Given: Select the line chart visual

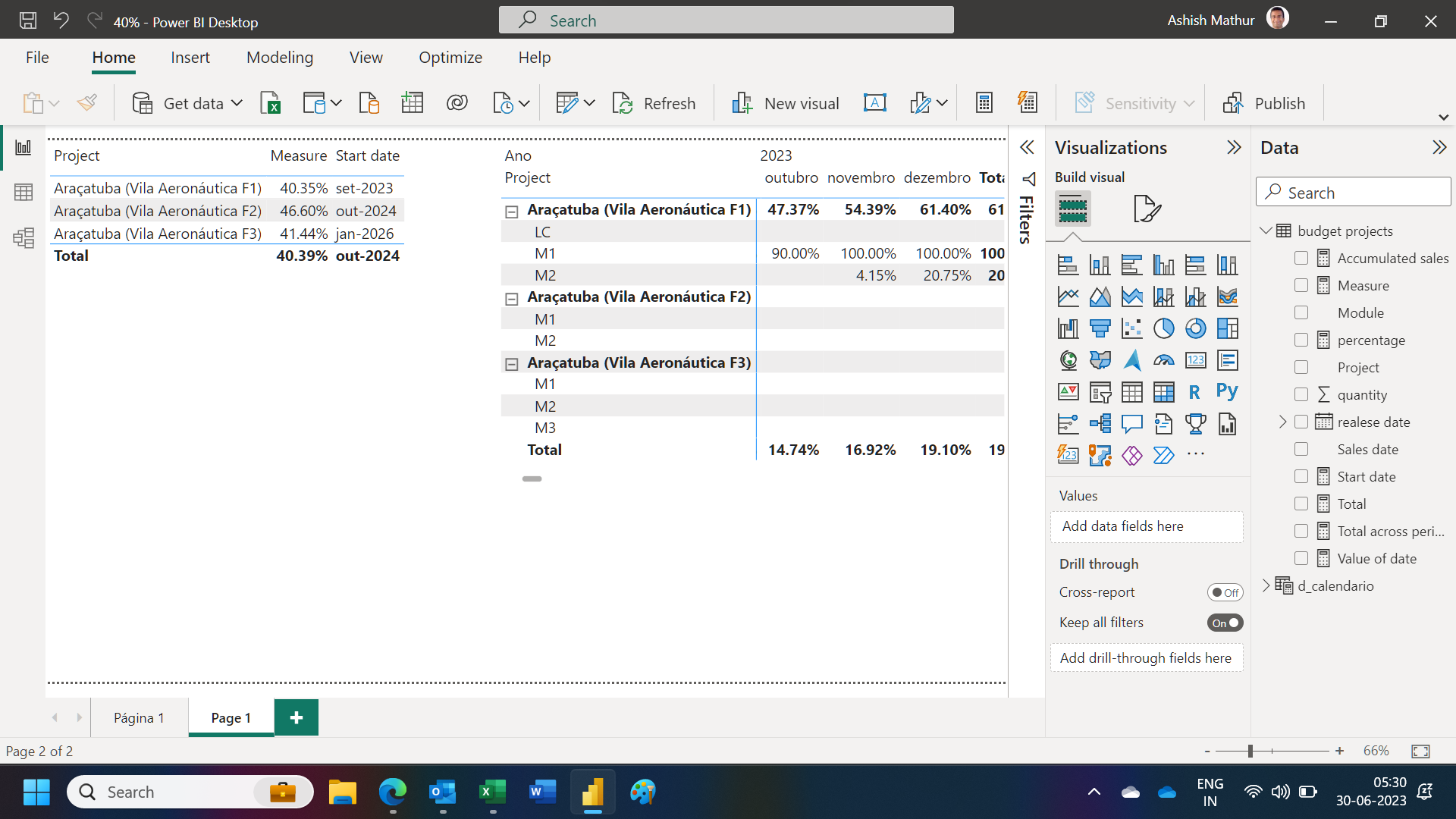Looking at the screenshot, I should [1068, 297].
